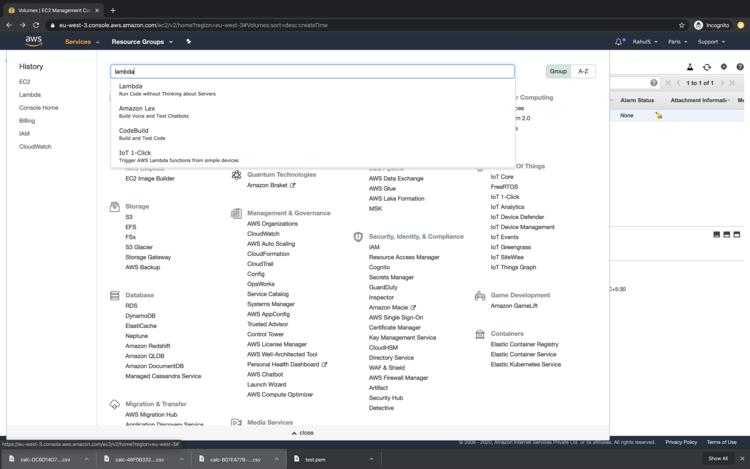Click the experiments flask icon
The height and width of the screenshot is (469, 750).
point(690,67)
